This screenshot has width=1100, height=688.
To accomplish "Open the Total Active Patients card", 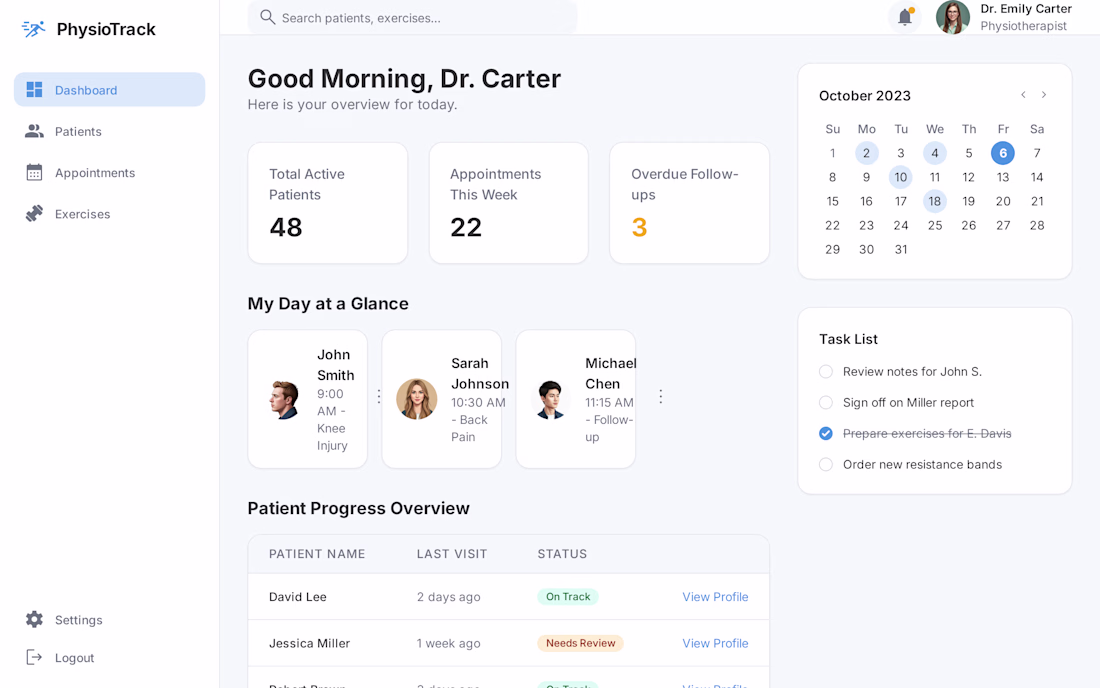I will pos(328,203).
